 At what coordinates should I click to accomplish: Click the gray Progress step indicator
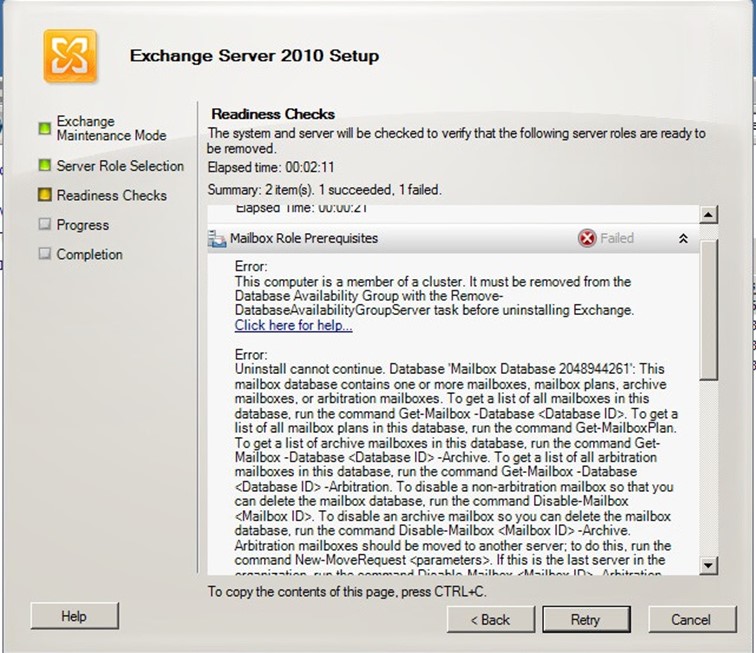tap(44, 224)
